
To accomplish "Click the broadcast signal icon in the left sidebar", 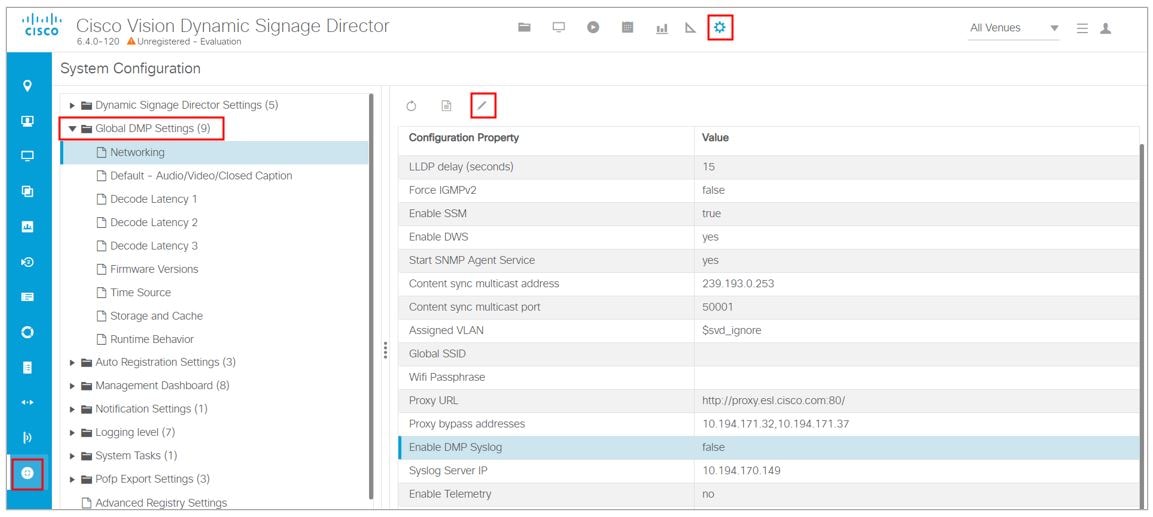I will [28, 438].
